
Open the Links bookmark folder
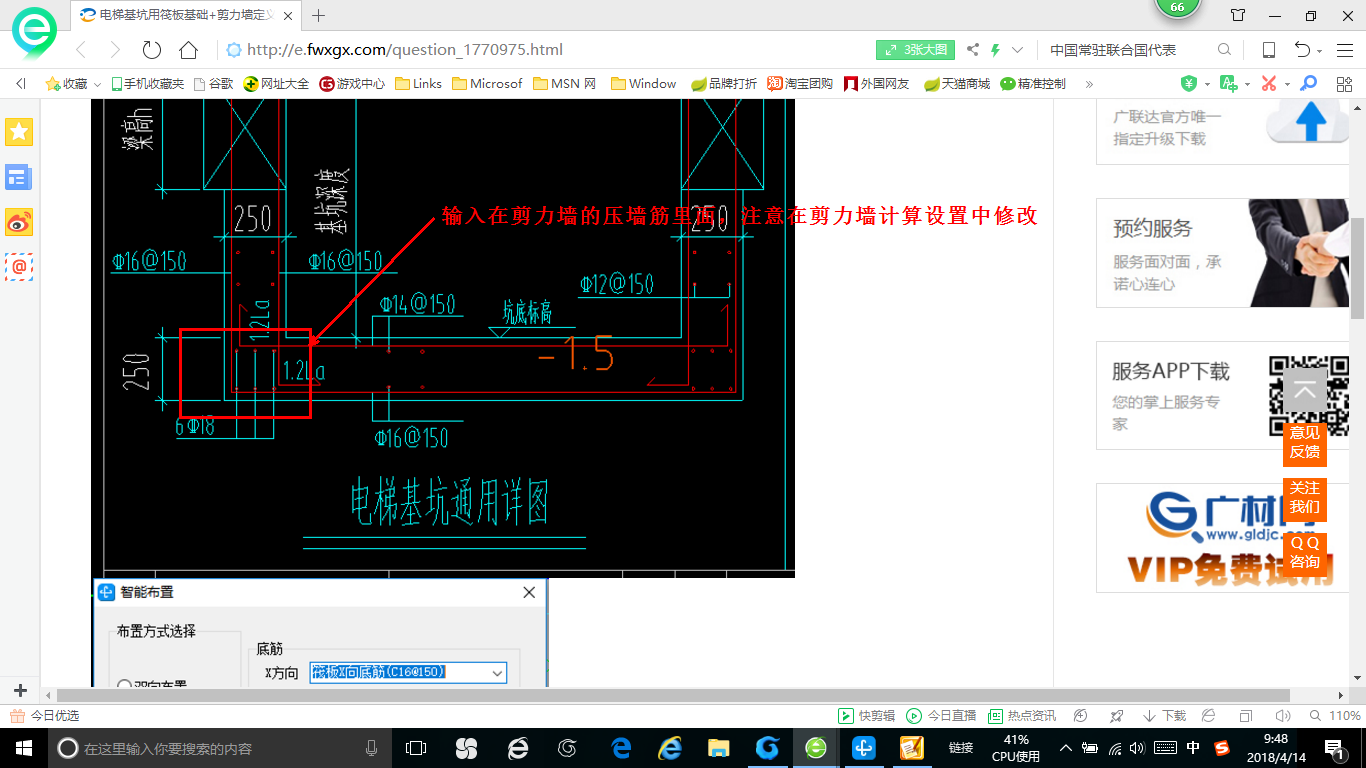(418, 84)
